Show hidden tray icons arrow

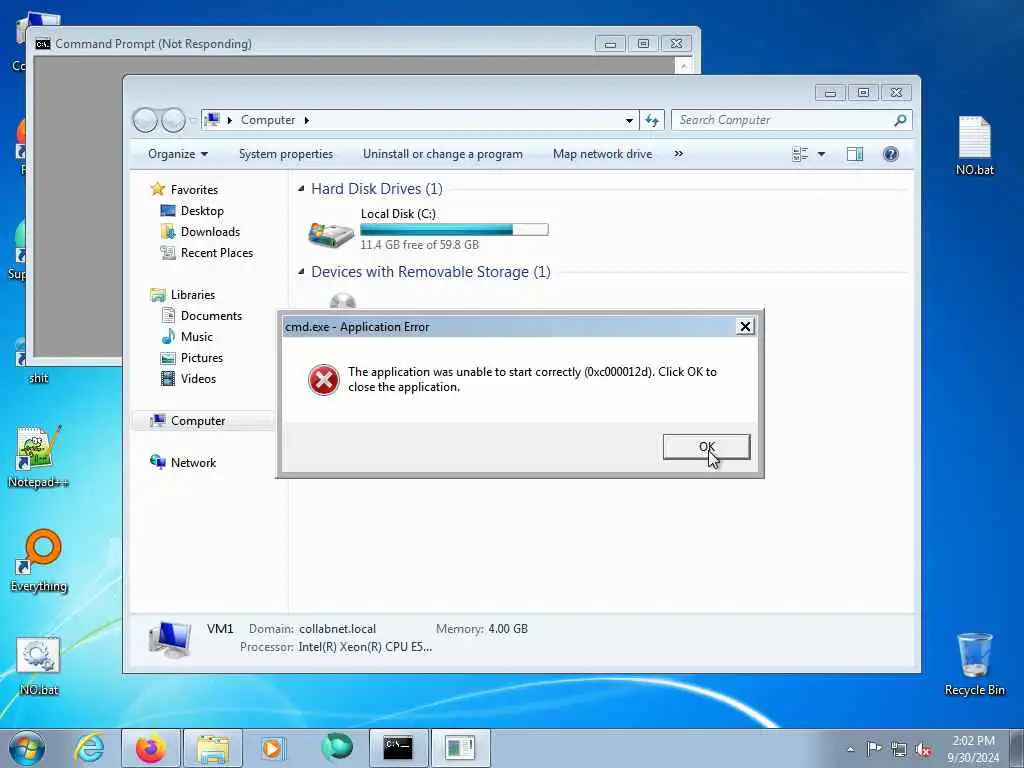[x=850, y=749]
